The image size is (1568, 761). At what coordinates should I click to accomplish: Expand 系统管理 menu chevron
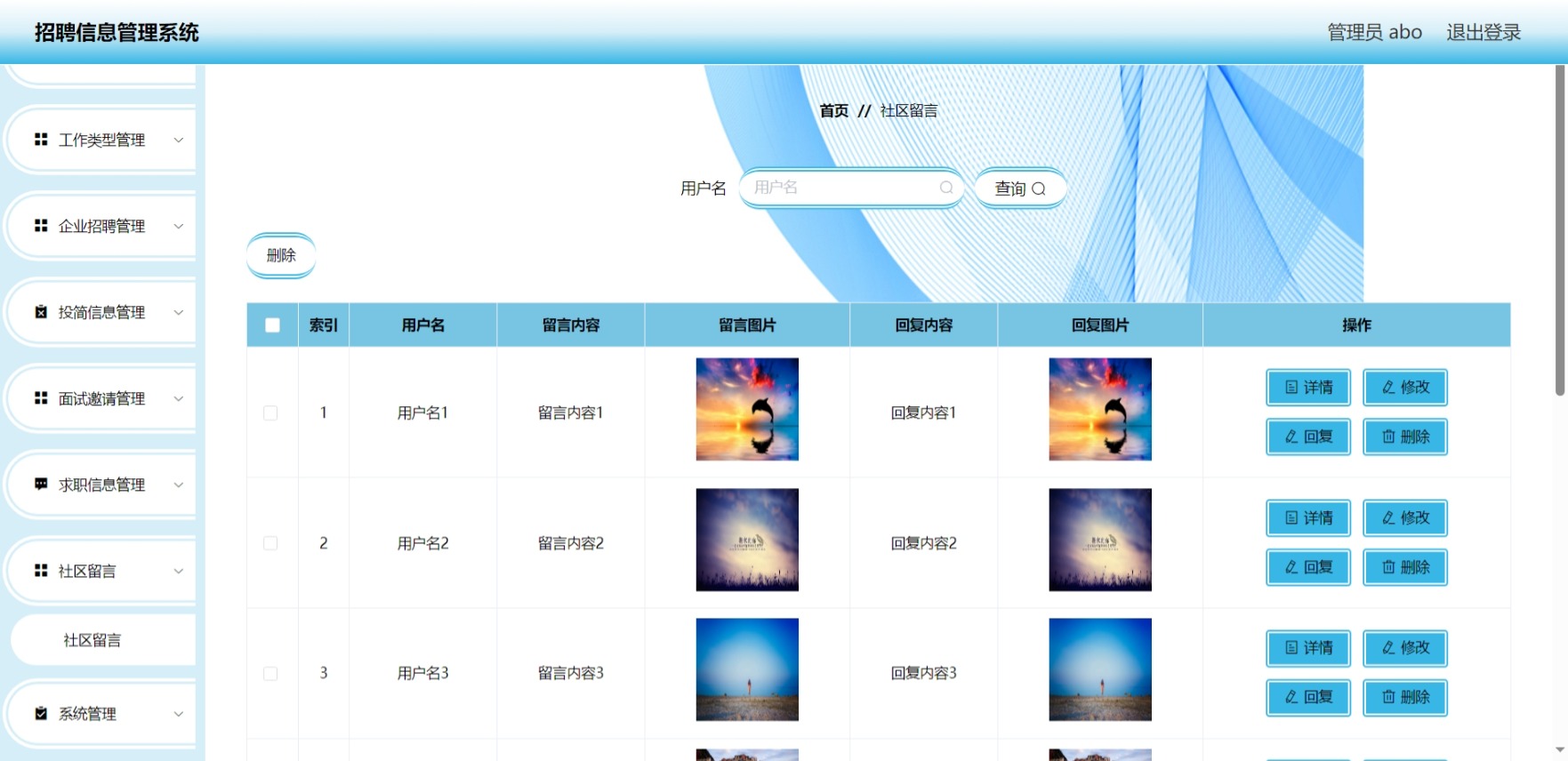[179, 714]
